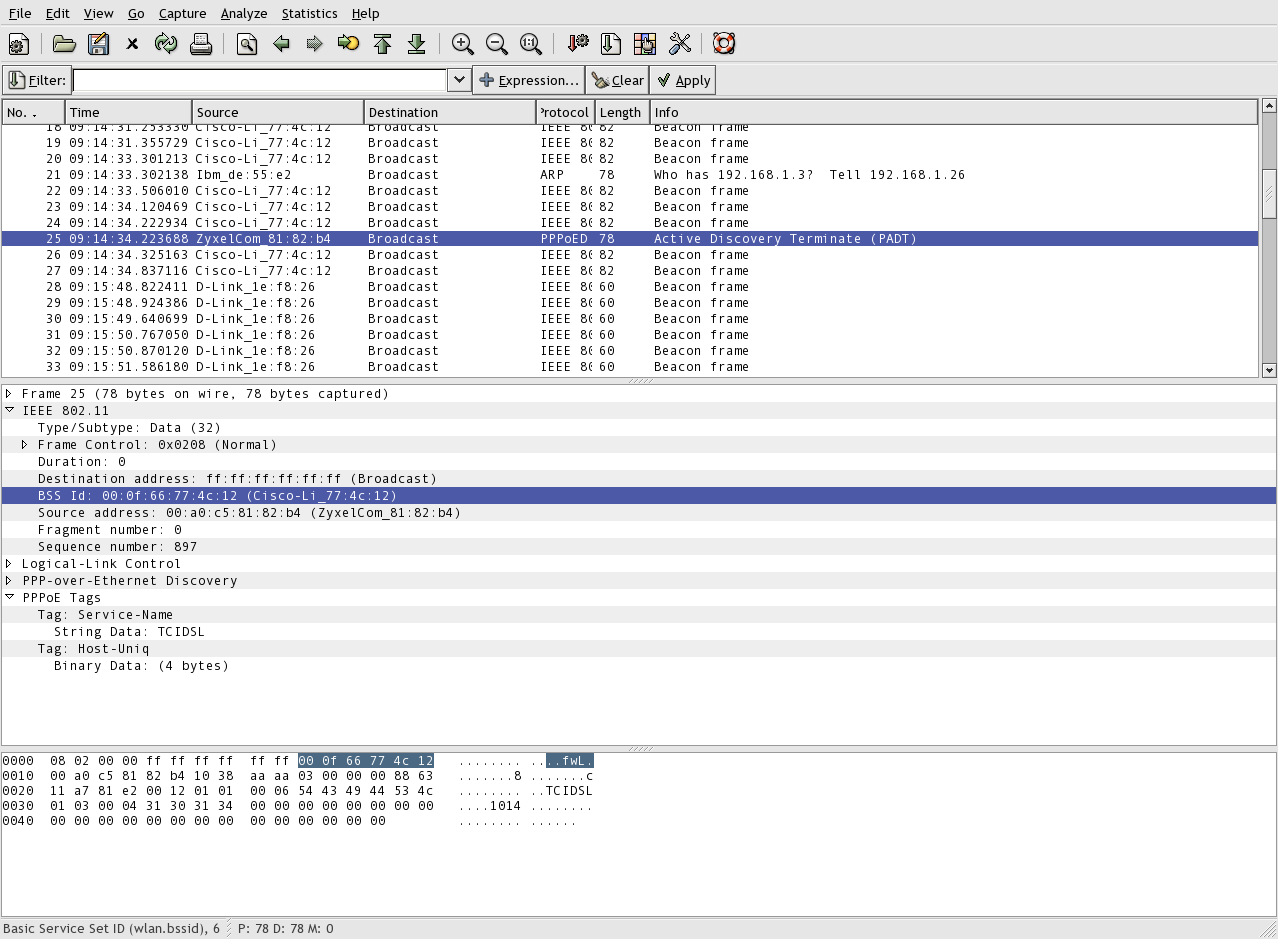The image size is (1278, 939).
Task: Clear the display filter
Action: pyautogui.click(x=617, y=80)
